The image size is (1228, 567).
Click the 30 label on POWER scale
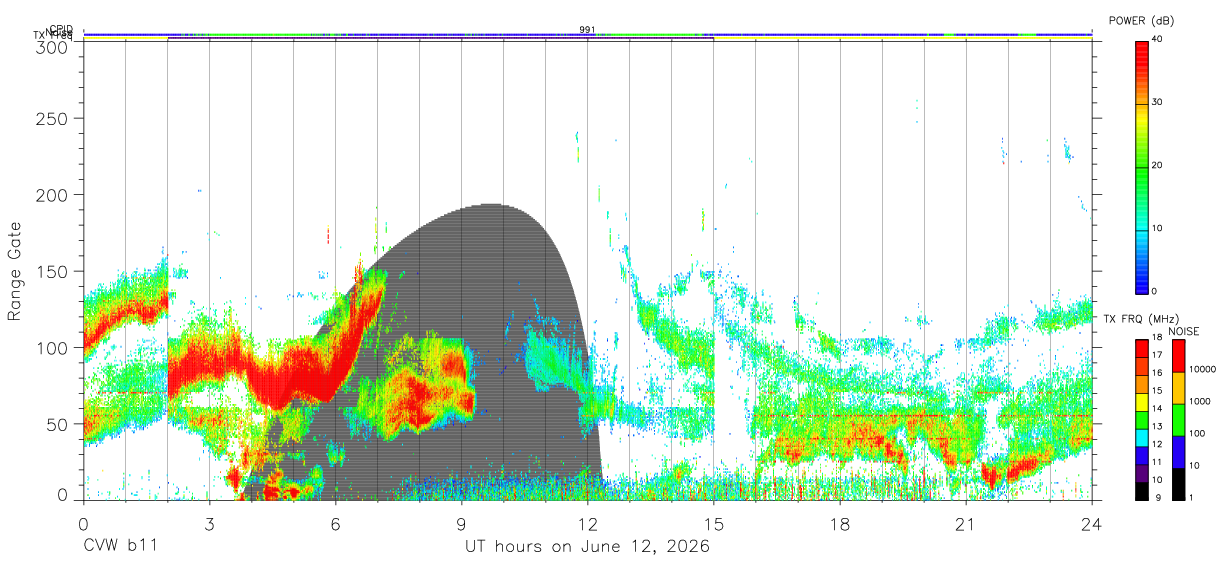click(1157, 102)
